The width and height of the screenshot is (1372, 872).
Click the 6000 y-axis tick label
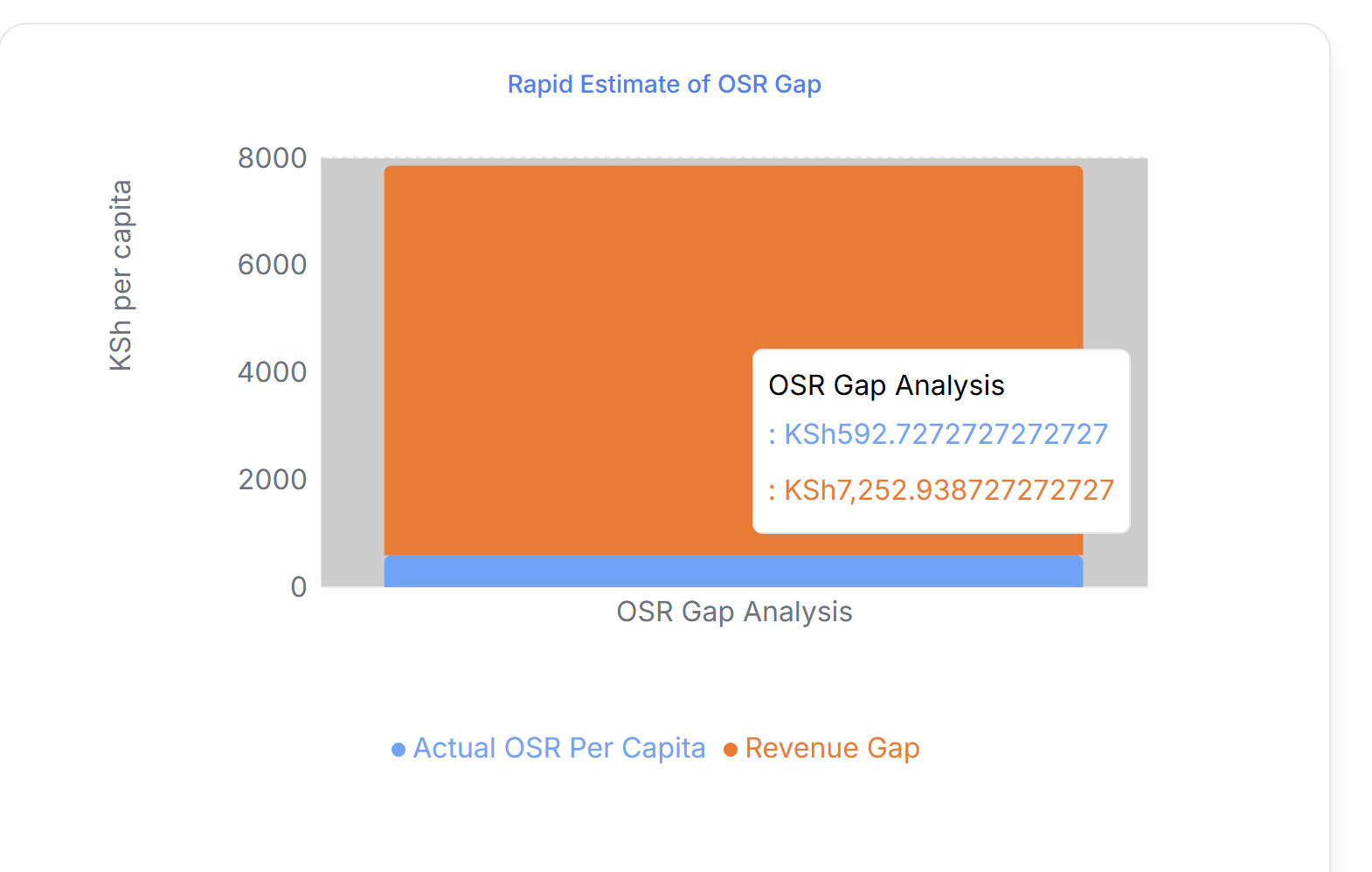click(273, 265)
